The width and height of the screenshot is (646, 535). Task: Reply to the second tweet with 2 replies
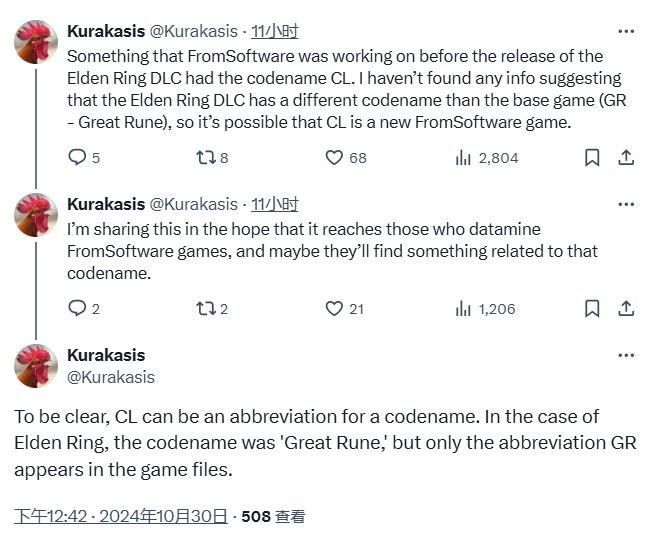point(77,308)
